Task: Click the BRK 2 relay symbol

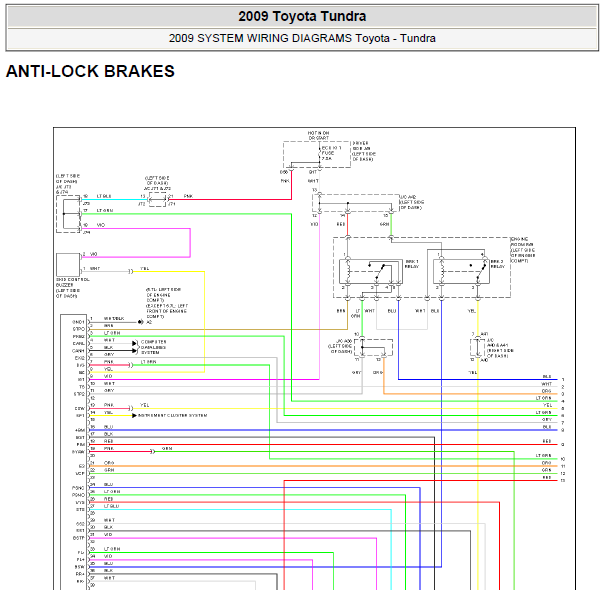Action: pyautogui.click(x=461, y=271)
